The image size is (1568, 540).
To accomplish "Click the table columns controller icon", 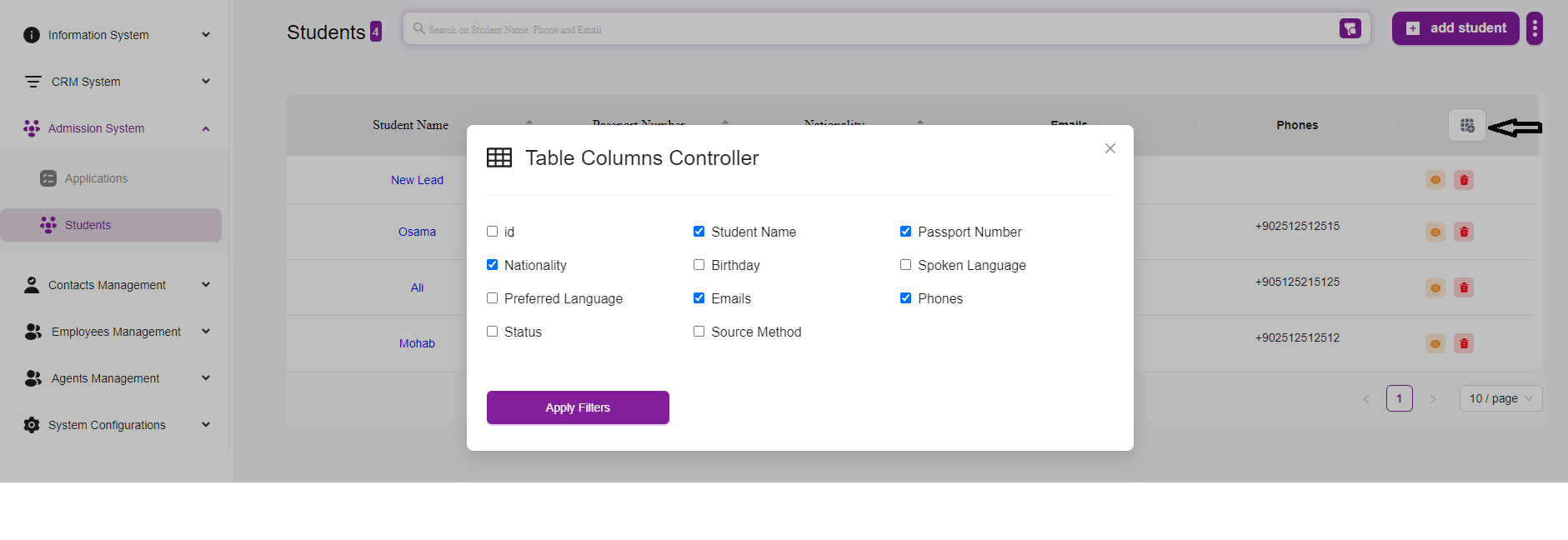I will tap(1467, 126).
